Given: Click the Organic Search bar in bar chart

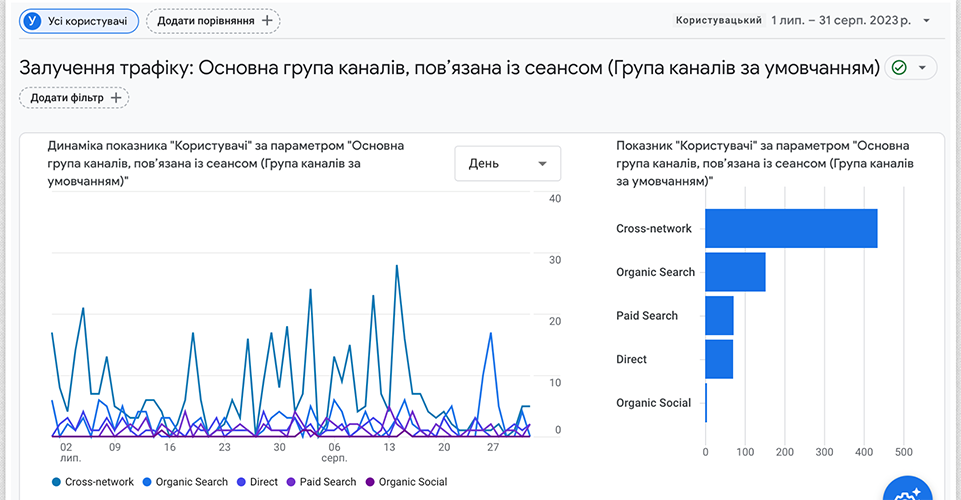Looking at the screenshot, I should click(735, 272).
